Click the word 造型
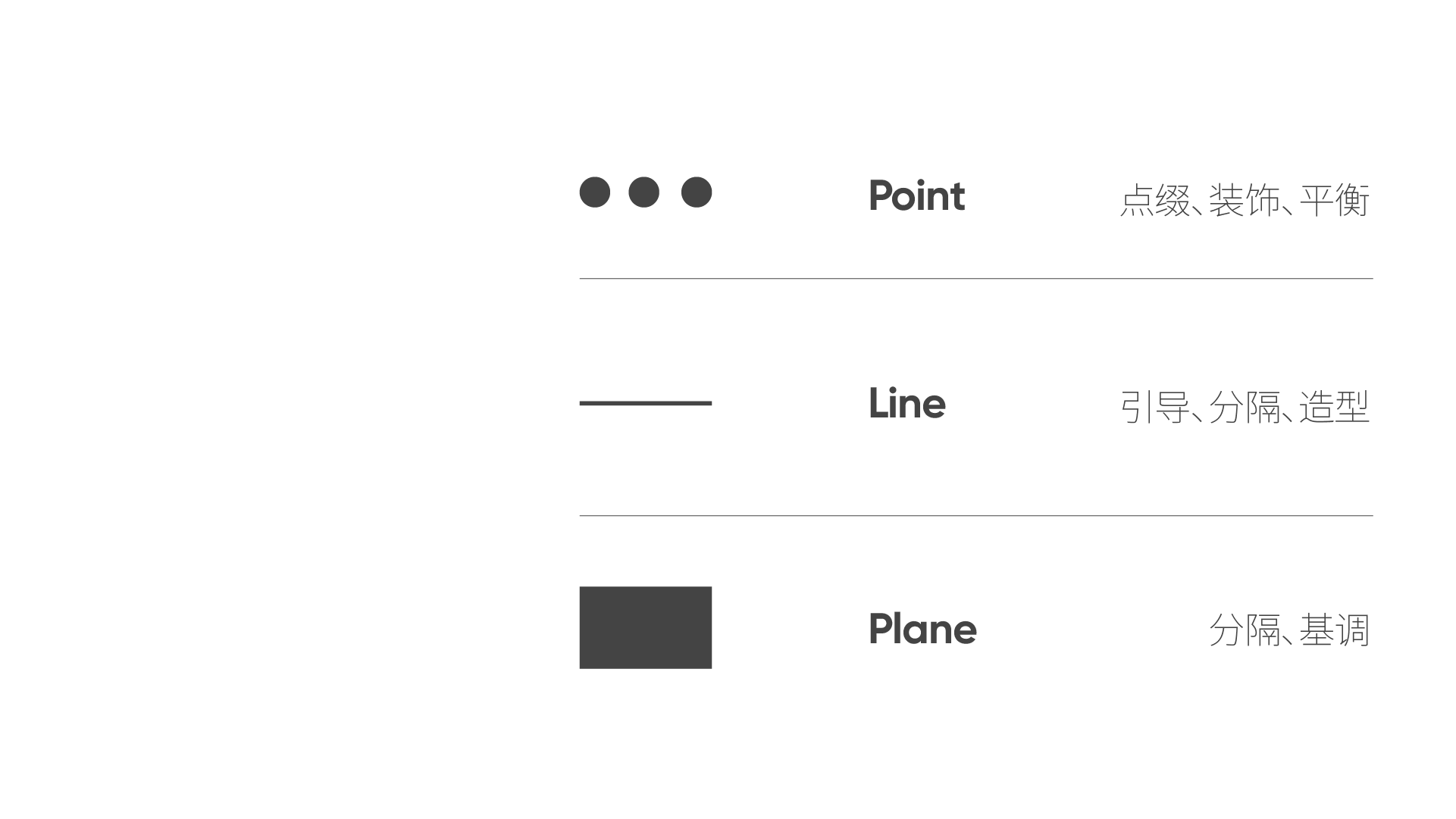1456x819 pixels. pyautogui.click(x=1335, y=408)
